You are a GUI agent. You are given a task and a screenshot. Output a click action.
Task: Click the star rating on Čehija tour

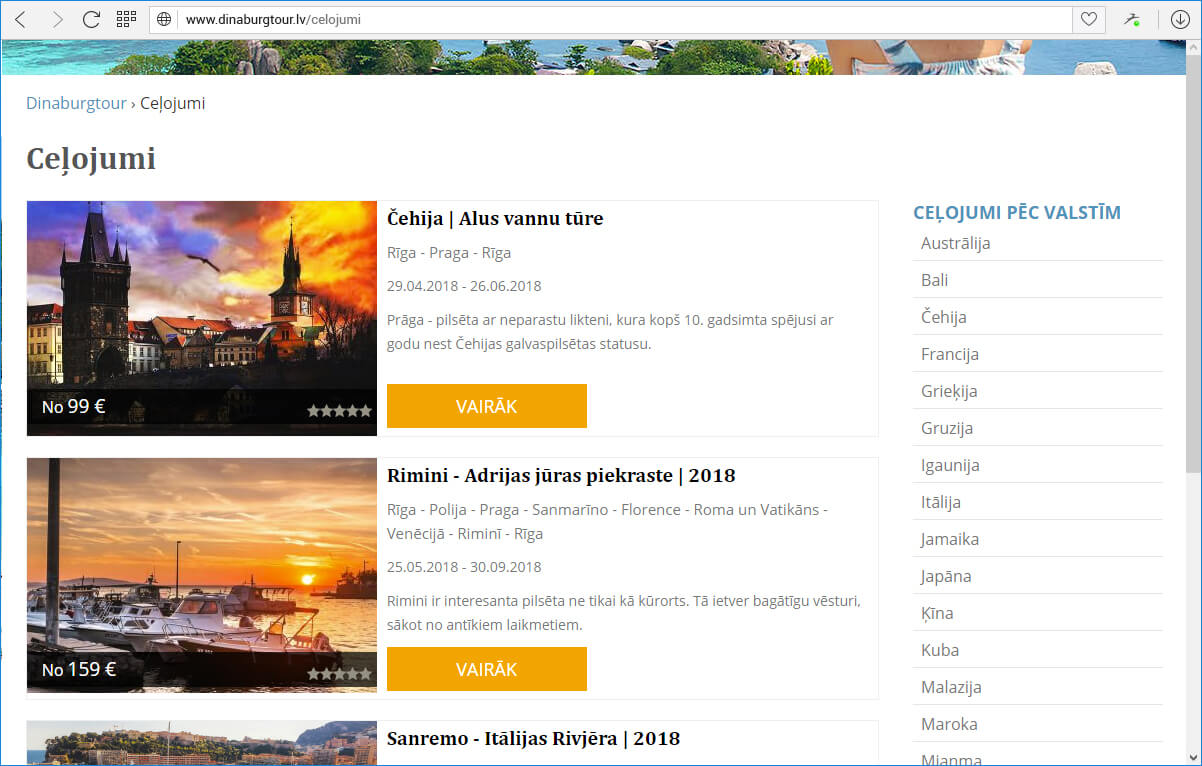(339, 410)
